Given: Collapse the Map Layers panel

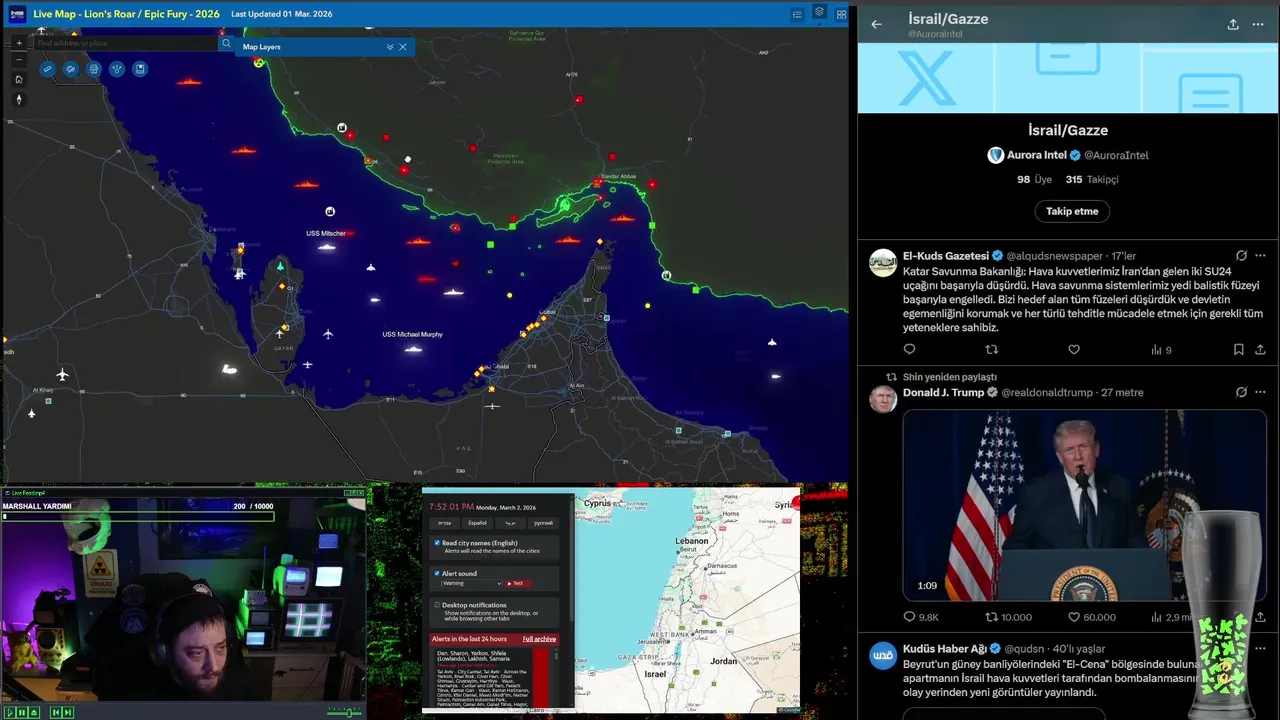Looking at the screenshot, I should point(390,47).
